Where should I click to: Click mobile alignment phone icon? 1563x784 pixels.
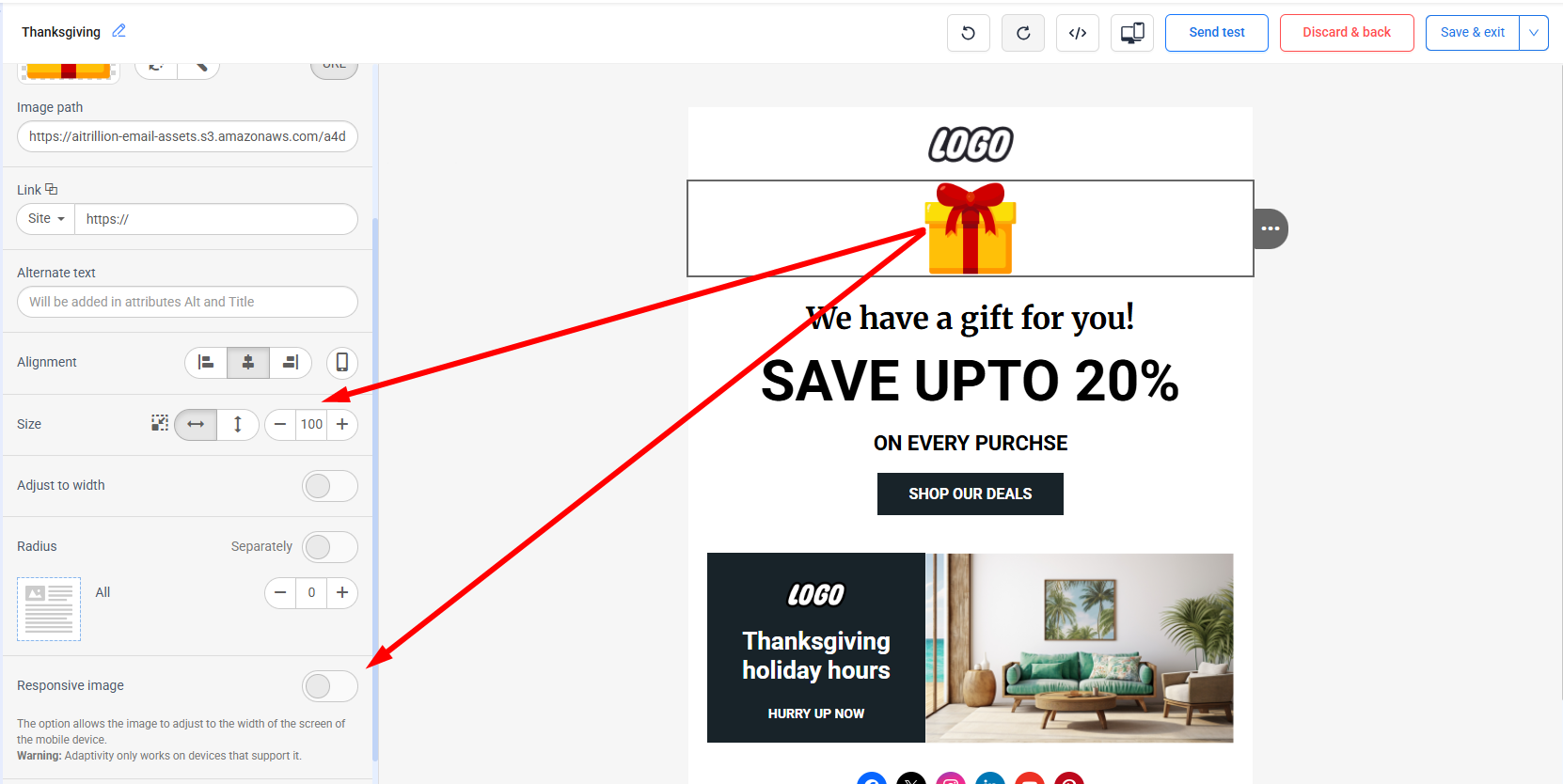[342, 362]
